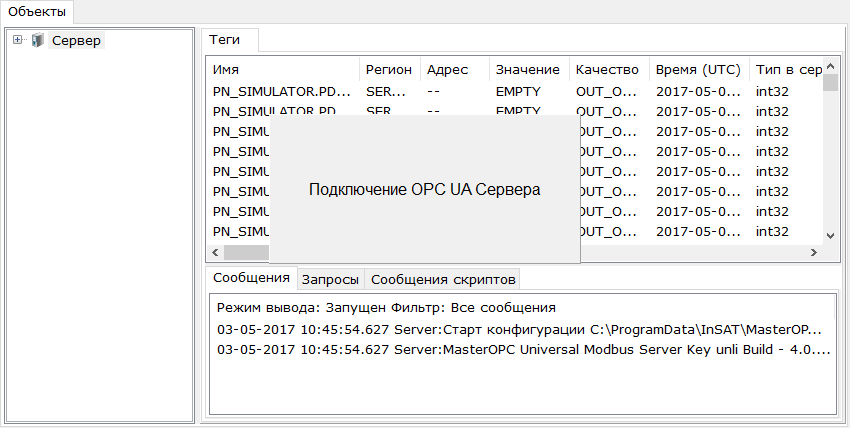Click tag table scroll down arrow

tap(830, 236)
